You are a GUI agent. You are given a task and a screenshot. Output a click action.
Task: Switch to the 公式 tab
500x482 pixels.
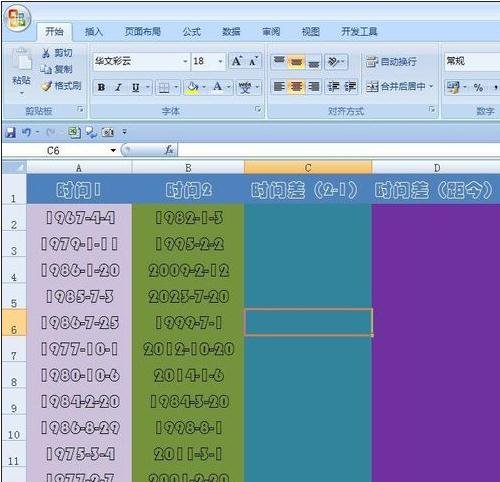[x=192, y=32]
